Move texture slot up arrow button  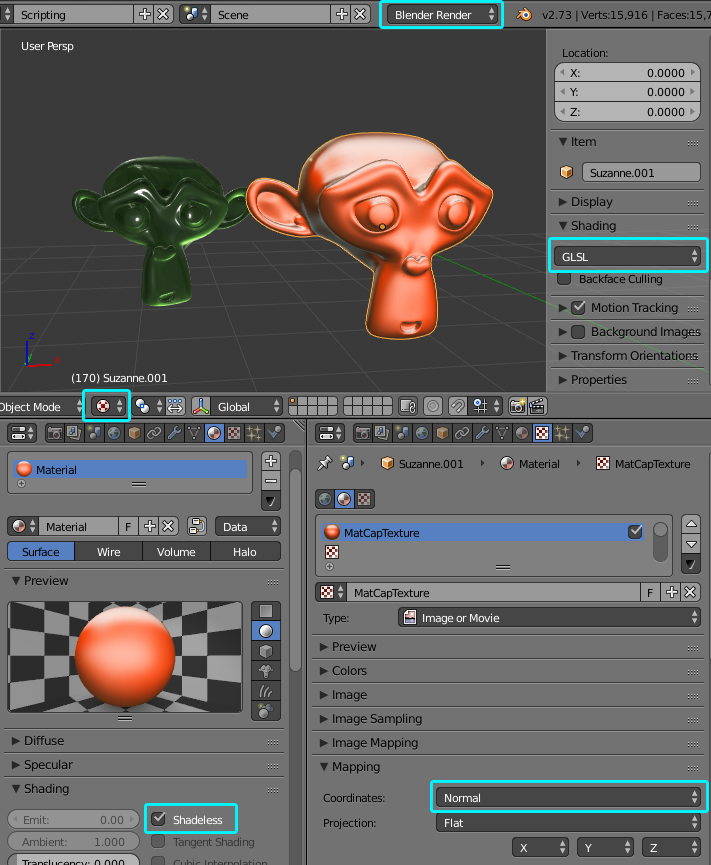[x=691, y=524]
